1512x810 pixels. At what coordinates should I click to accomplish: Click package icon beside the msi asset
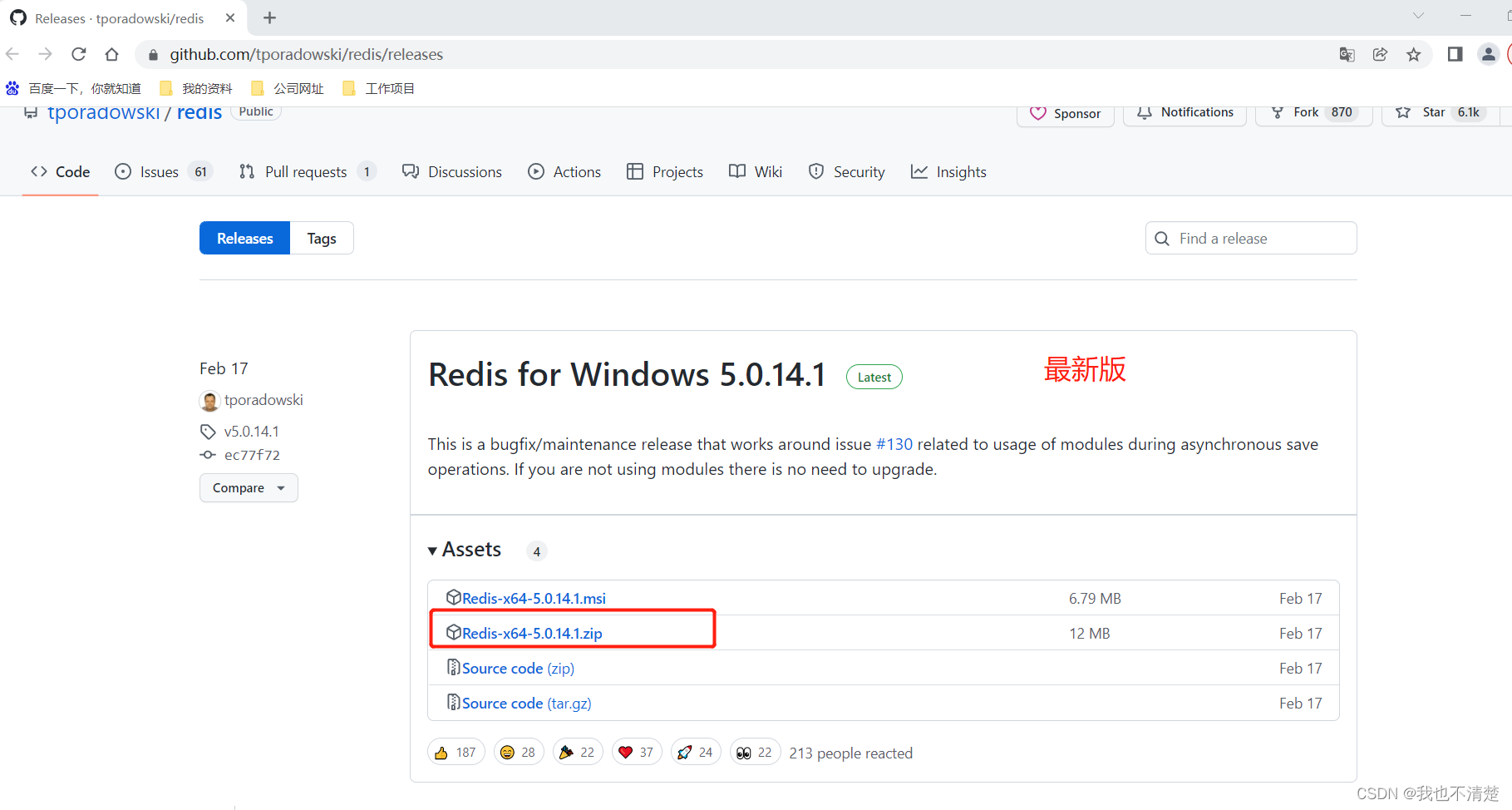[x=453, y=597]
